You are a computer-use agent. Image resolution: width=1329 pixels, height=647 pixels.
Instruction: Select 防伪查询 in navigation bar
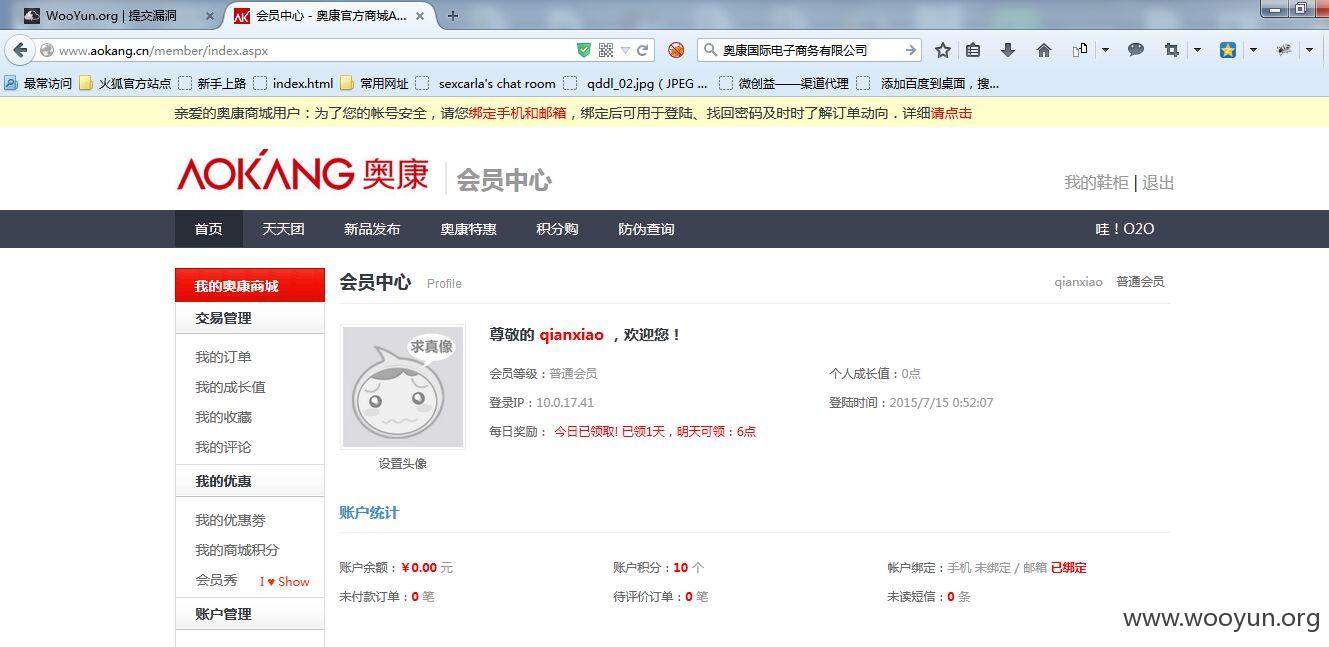[x=646, y=229]
